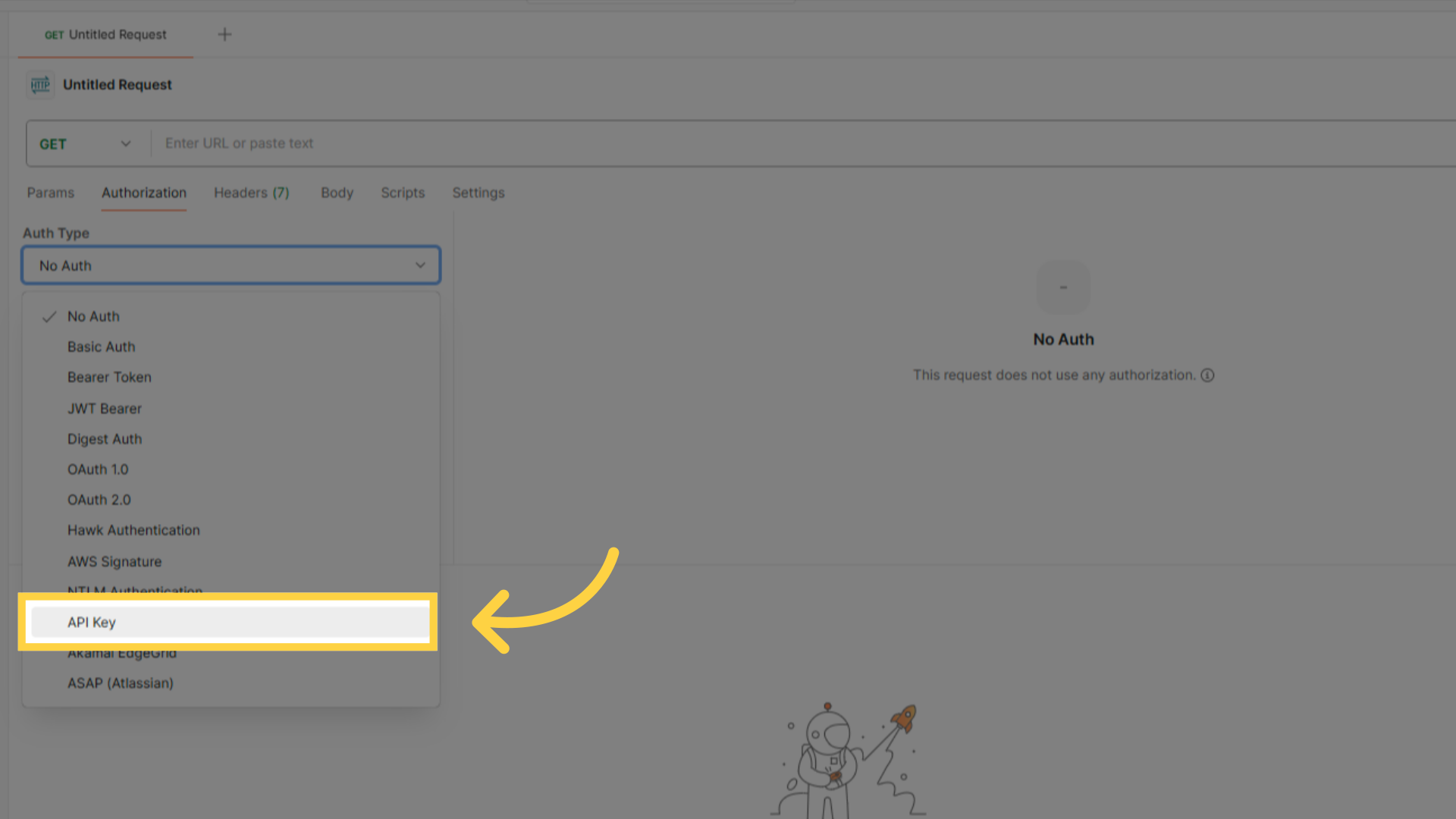Select API Key auth type
Screen dimensions: 1456x819
coord(231,623)
